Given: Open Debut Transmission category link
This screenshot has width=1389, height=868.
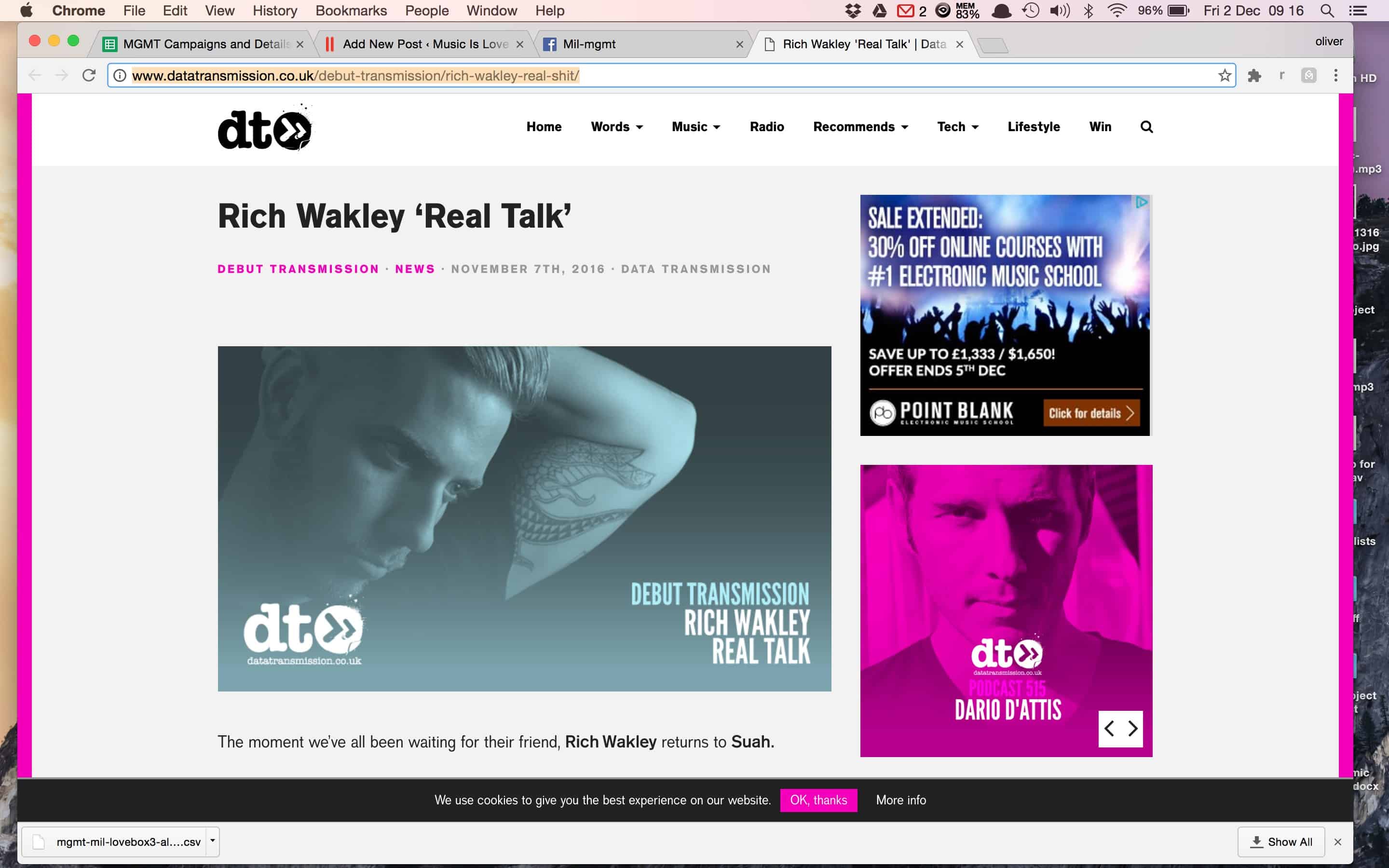Looking at the screenshot, I should pyautogui.click(x=299, y=269).
